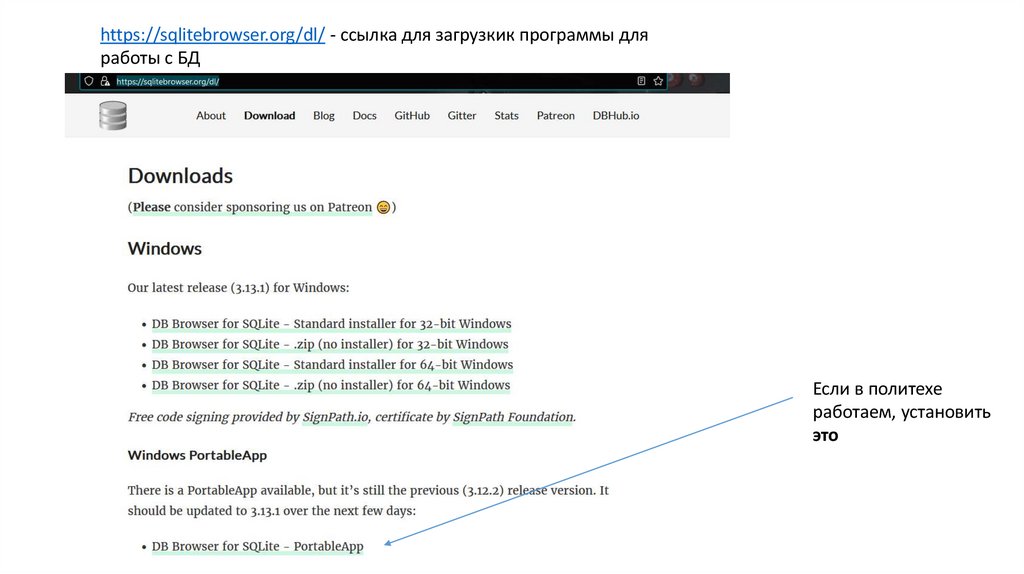
Task: Click the Please consider sponsoring Patreon link
Action: pyautogui.click(x=252, y=207)
